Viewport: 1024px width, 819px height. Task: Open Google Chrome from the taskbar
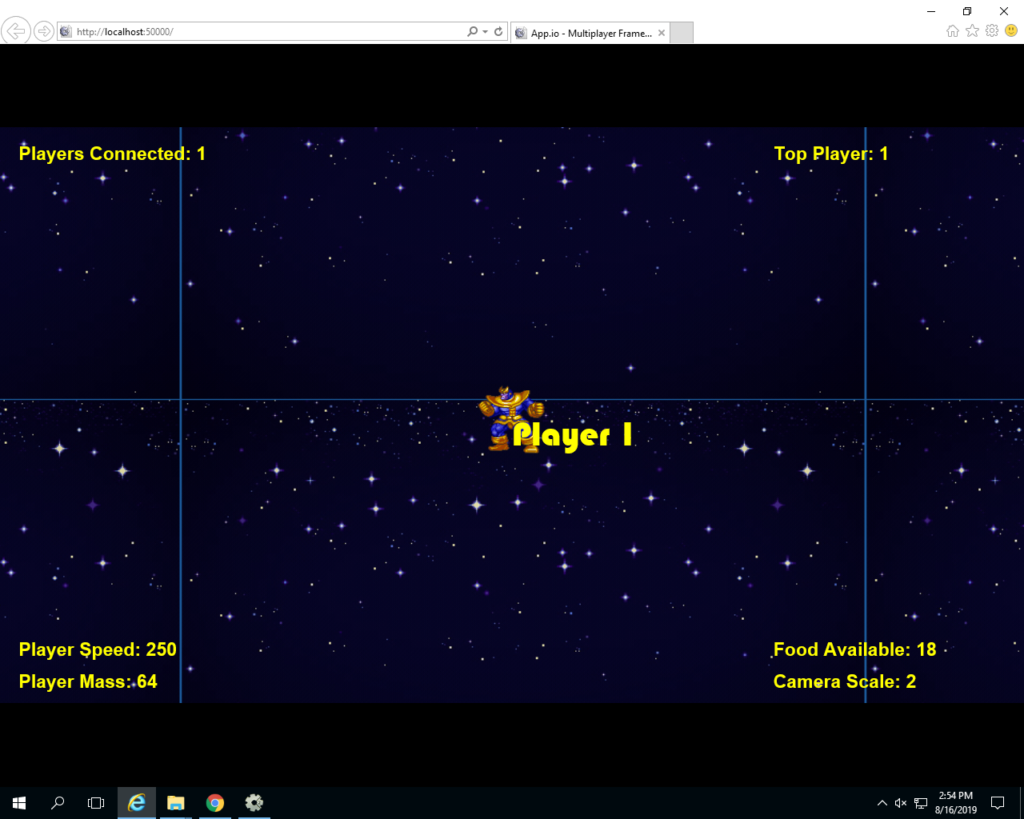[x=215, y=803]
